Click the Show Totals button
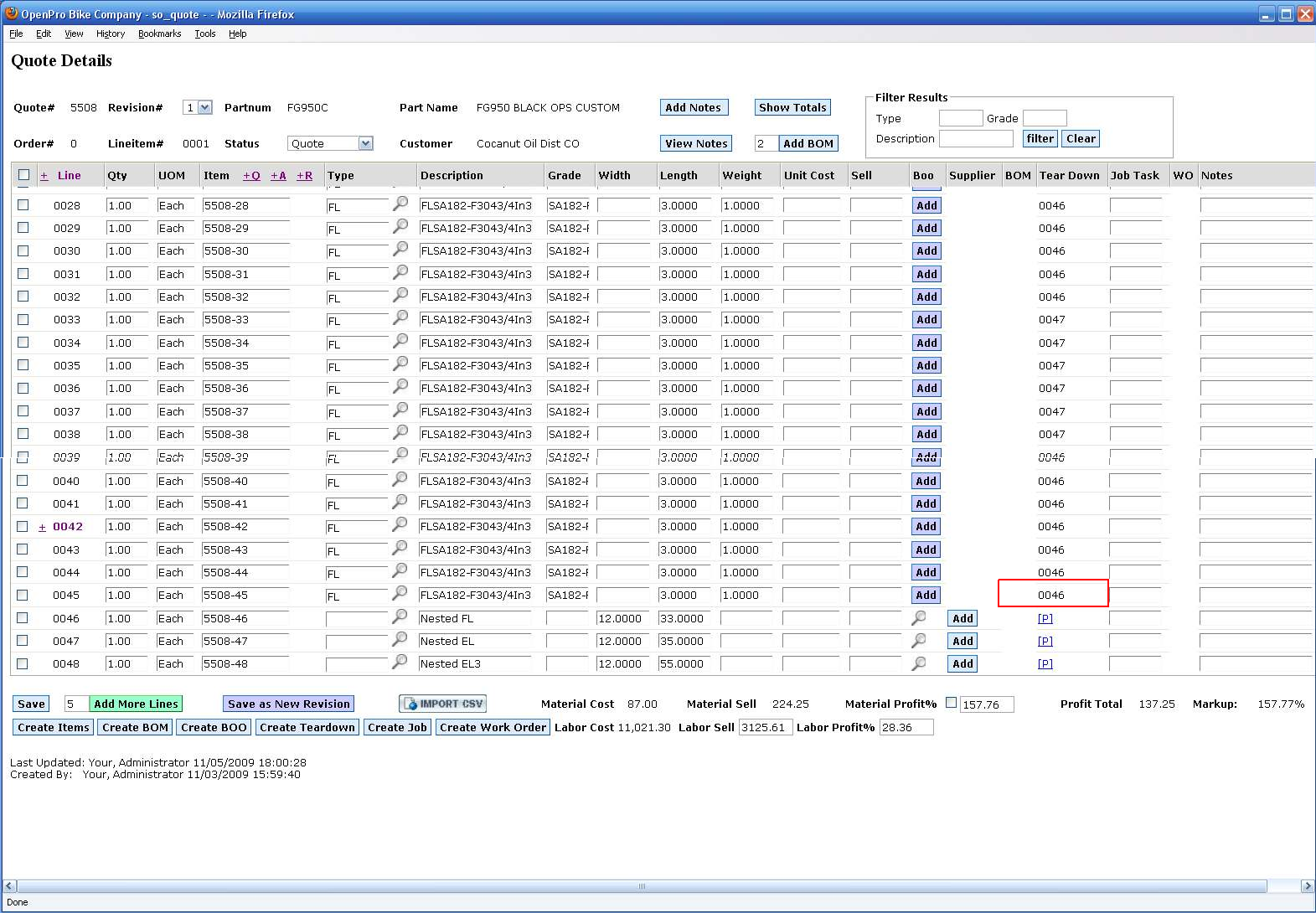Viewport: 1316px width, 913px height. point(792,107)
